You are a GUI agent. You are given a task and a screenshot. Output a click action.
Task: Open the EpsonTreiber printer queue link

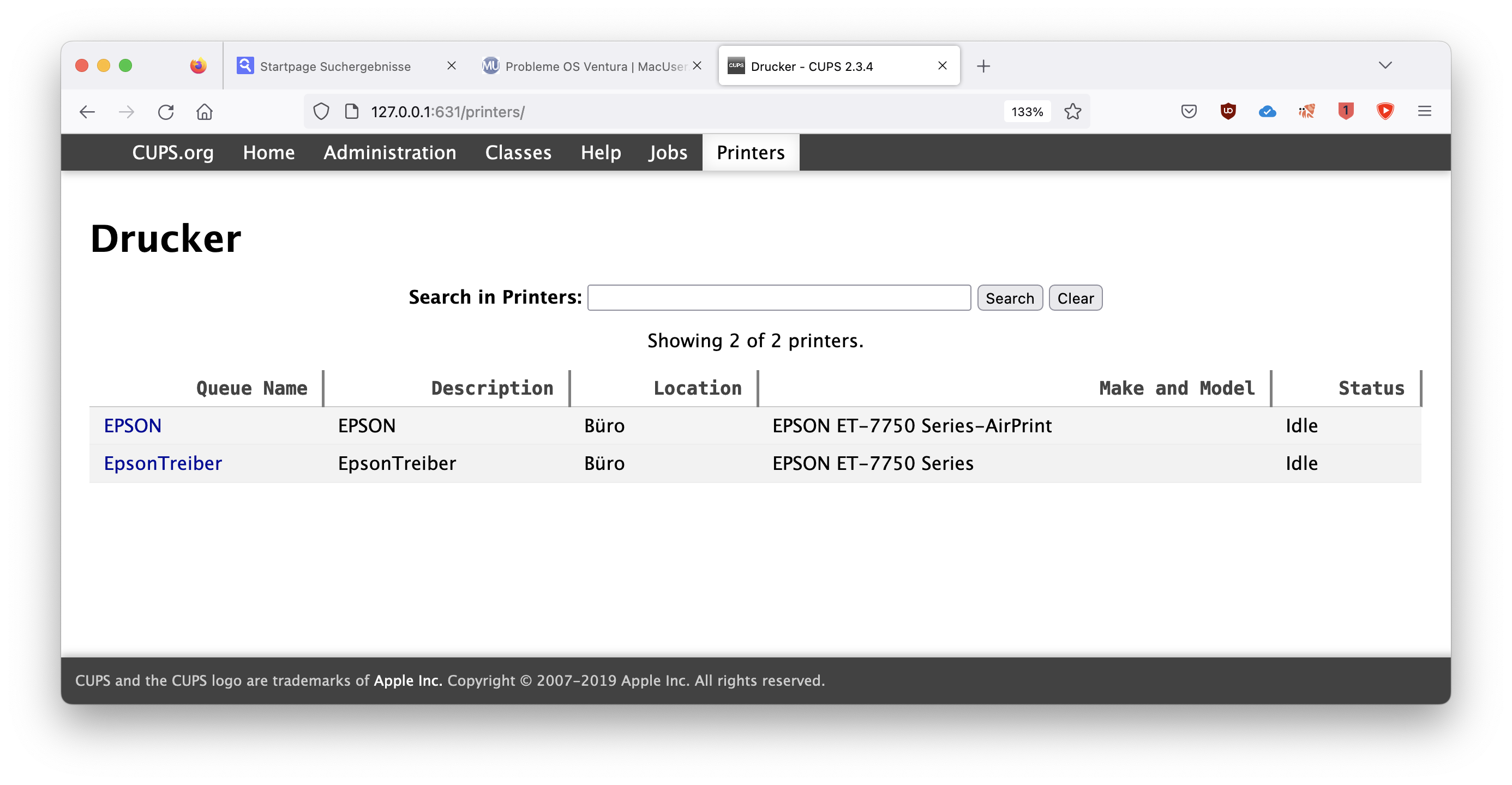point(163,463)
